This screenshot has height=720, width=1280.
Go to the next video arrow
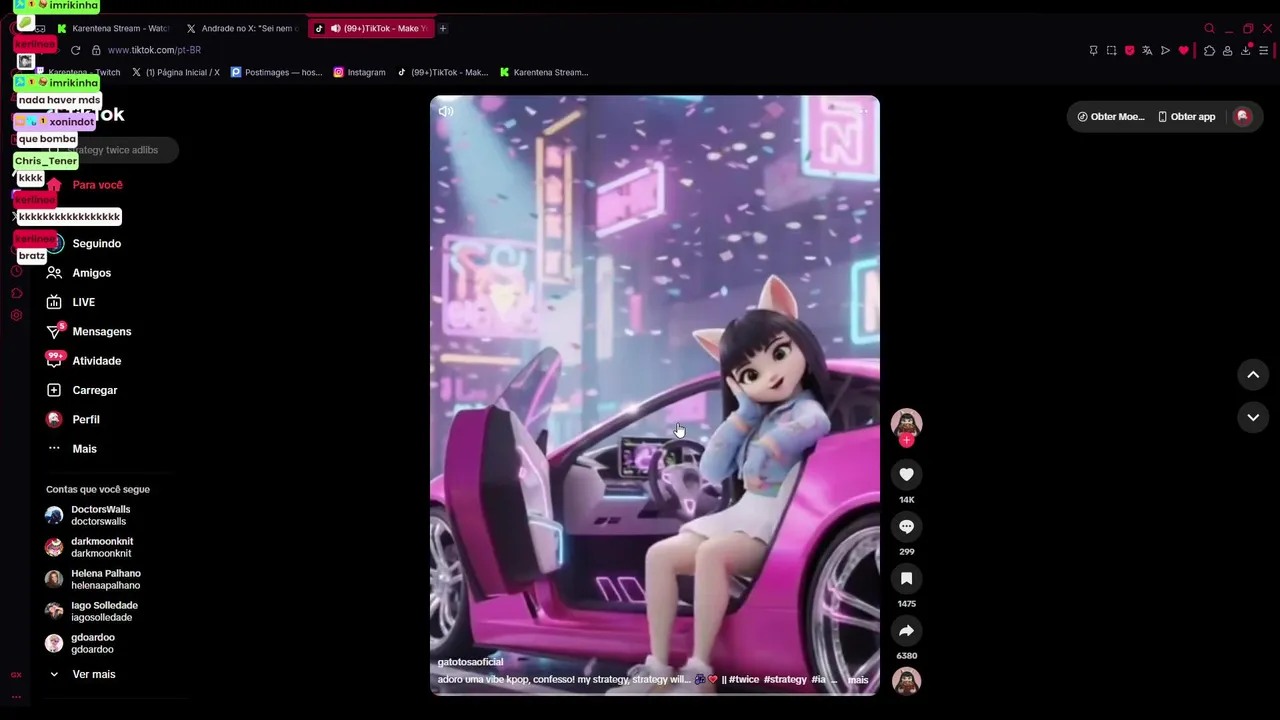pyautogui.click(x=1253, y=417)
